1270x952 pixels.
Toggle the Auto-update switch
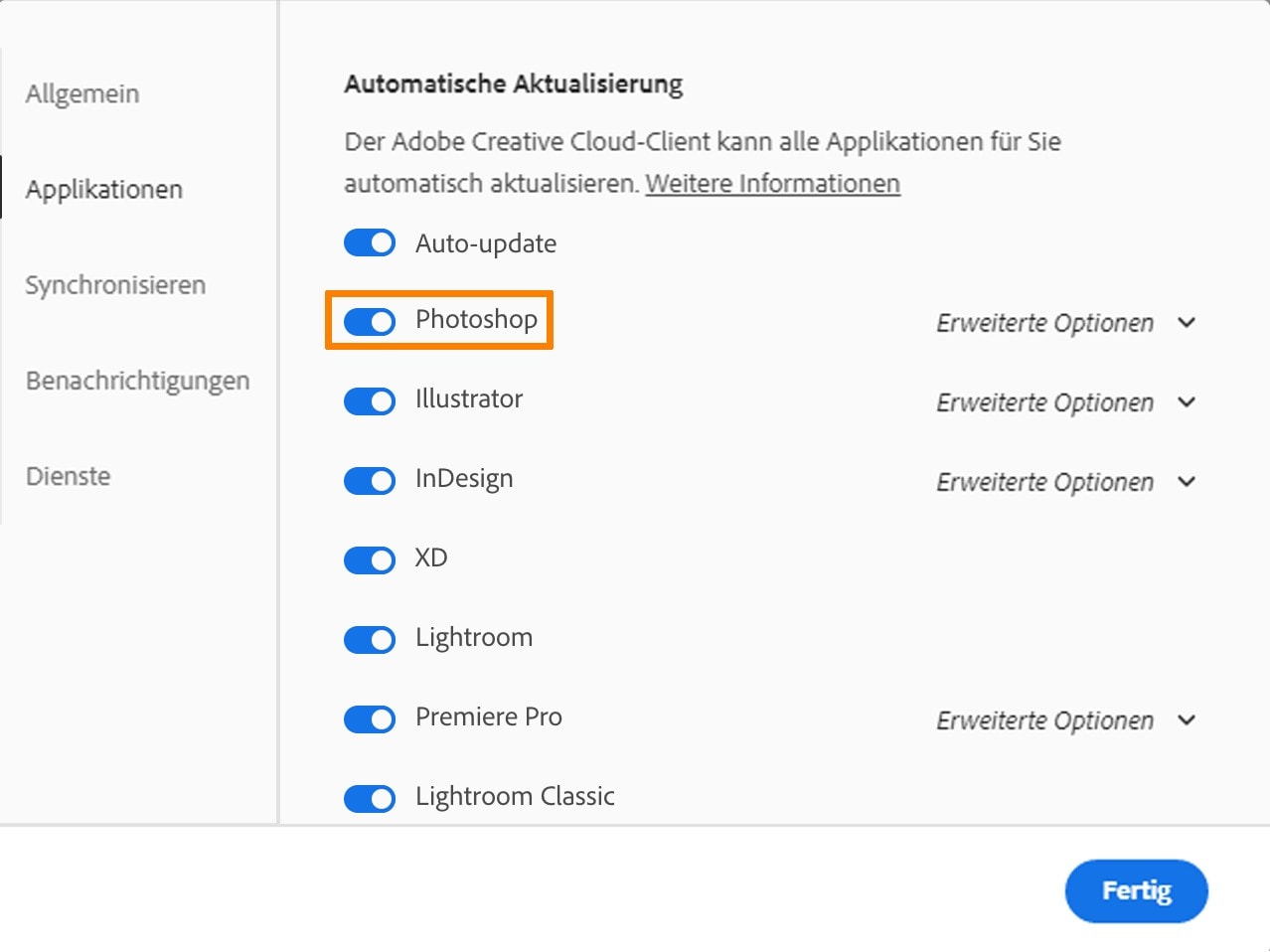pyautogui.click(x=370, y=242)
